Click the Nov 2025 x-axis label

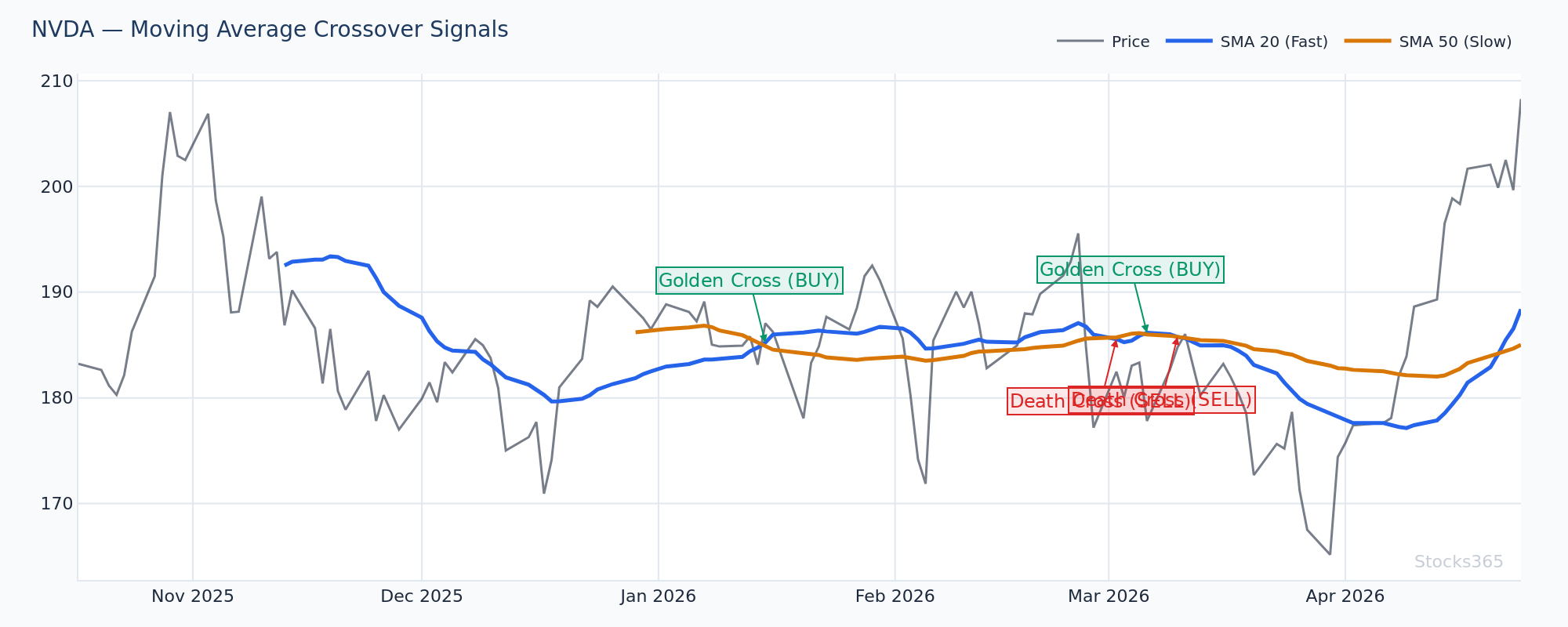click(x=192, y=596)
